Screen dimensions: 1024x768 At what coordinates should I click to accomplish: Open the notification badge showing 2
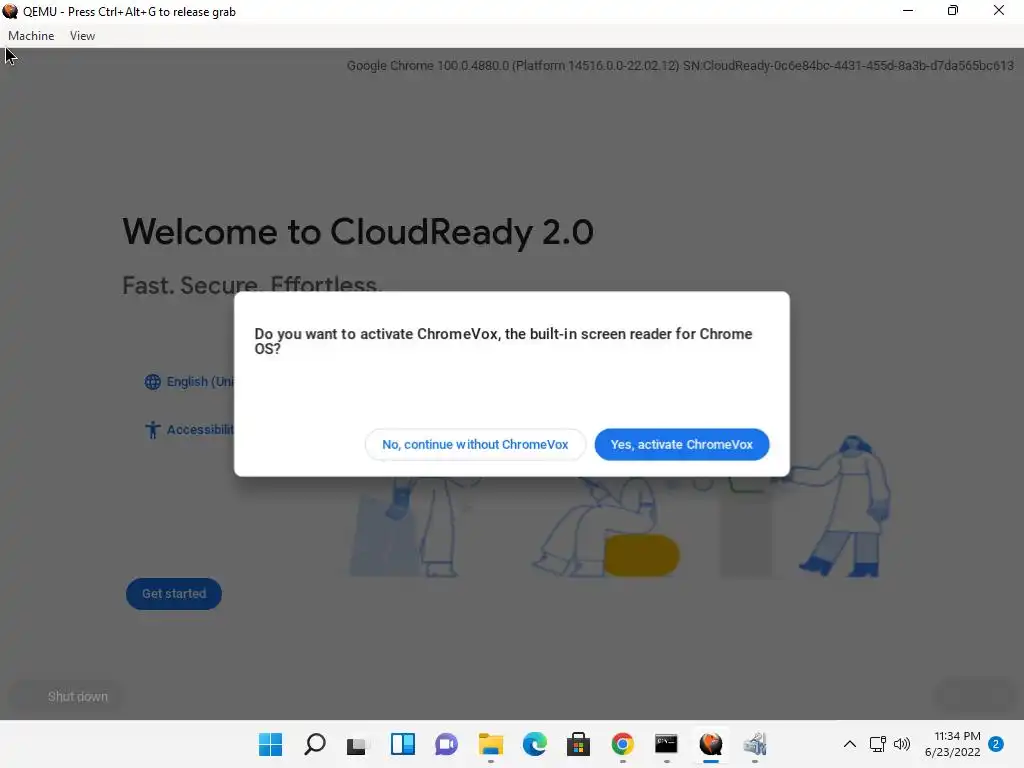click(996, 744)
